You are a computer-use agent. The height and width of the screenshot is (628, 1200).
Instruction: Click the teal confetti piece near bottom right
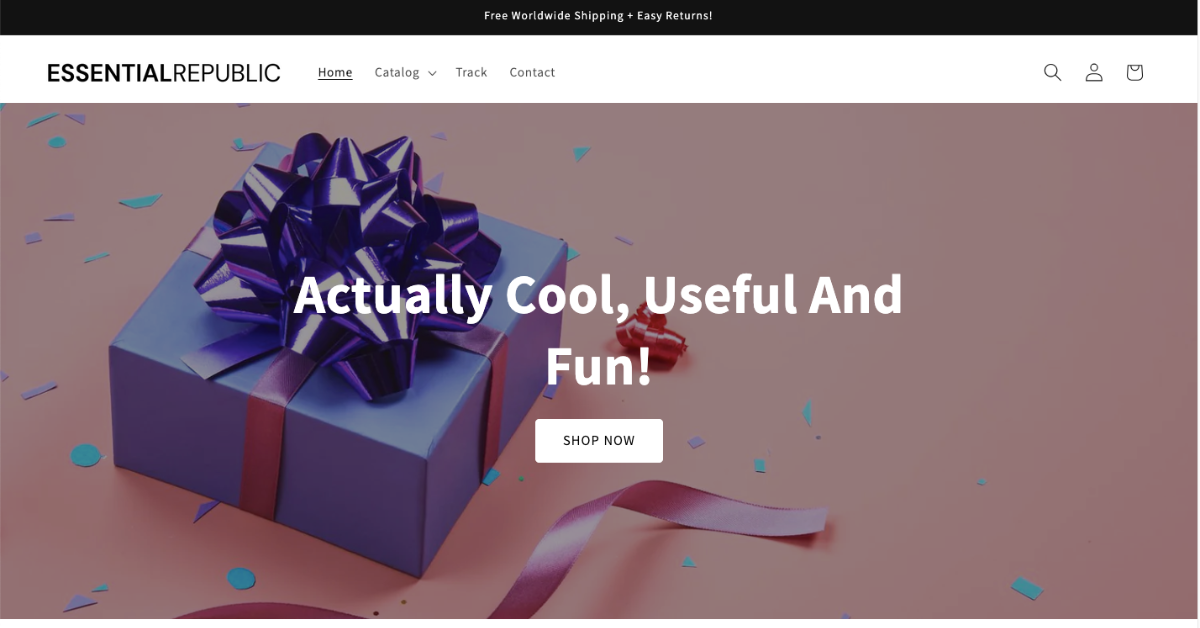[1026, 587]
